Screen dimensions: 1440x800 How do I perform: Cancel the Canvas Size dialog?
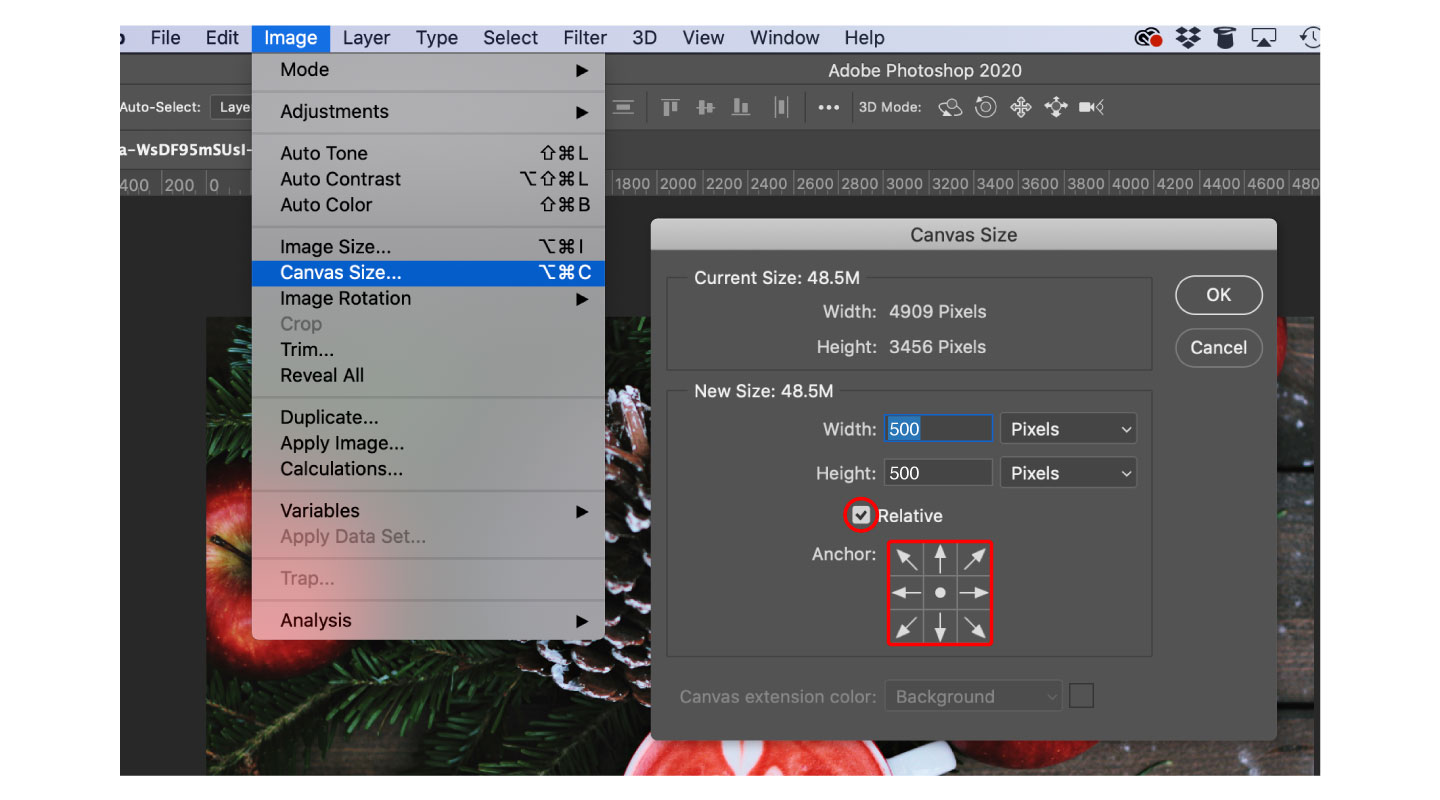click(x=1218, y=347)
